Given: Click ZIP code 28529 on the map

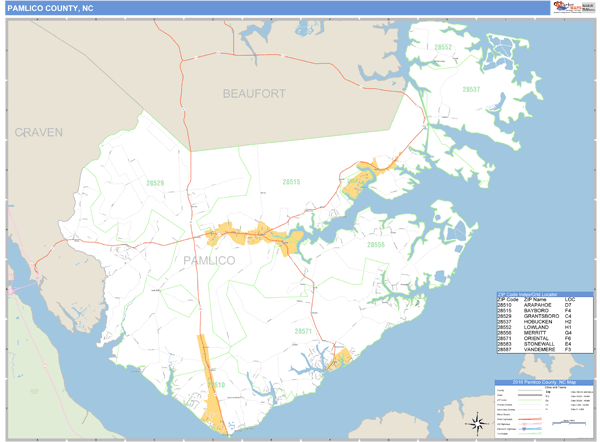Looking at the screenshot, I should point(154,183).
